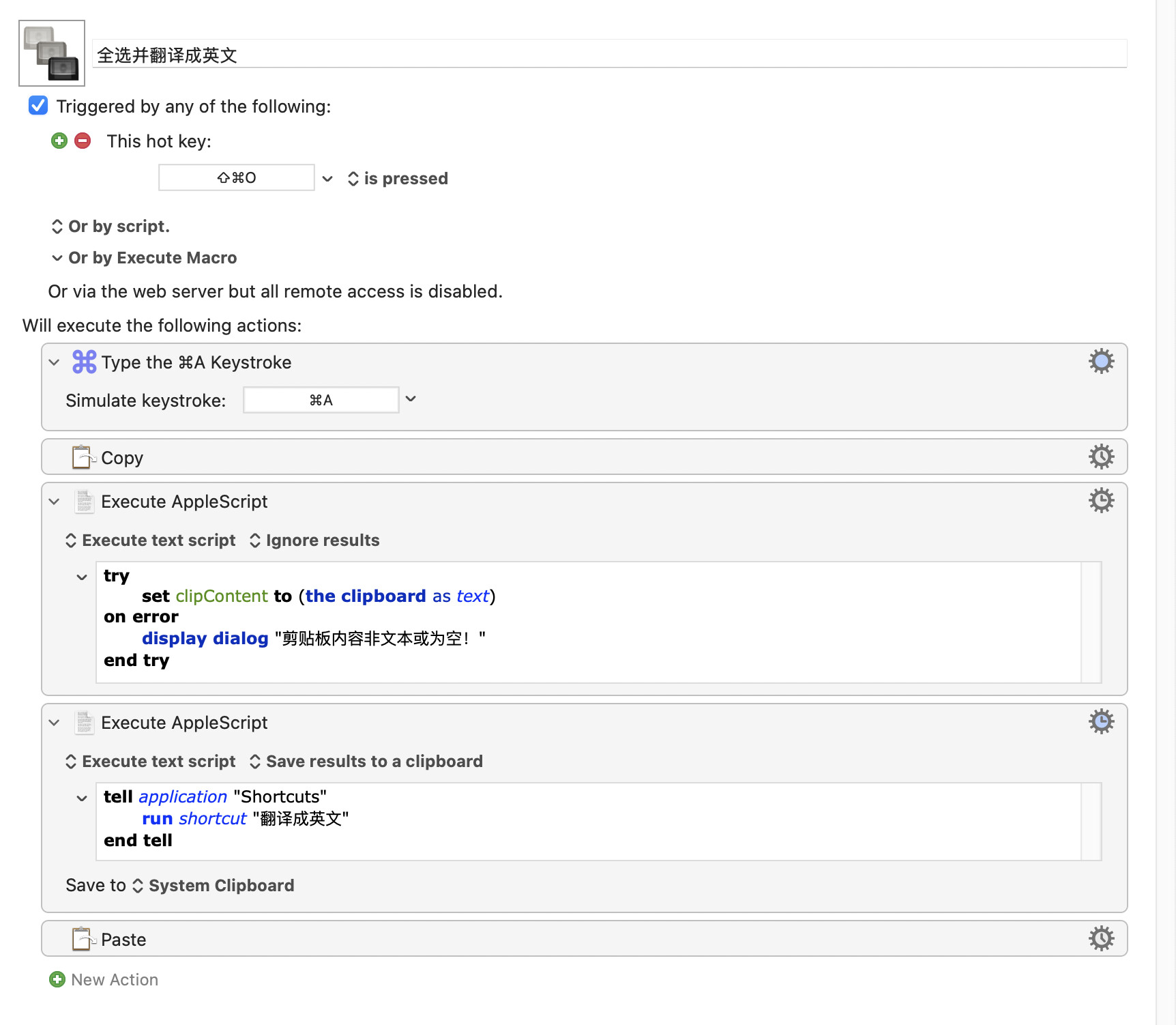Screen dimensions: 1176x1025
Task: Add a new trigger with green plus
Action: click(x=59, y=141)
